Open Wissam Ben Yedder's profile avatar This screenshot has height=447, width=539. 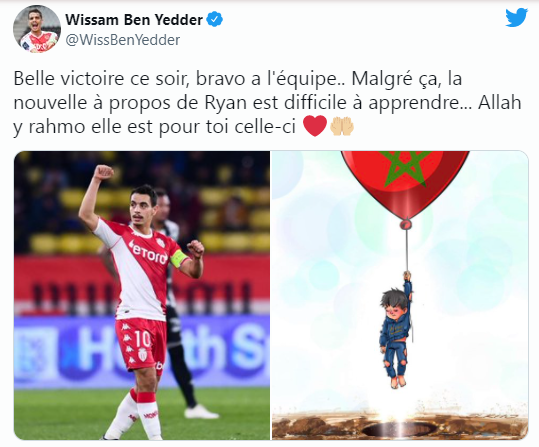(x=37, y=29)
